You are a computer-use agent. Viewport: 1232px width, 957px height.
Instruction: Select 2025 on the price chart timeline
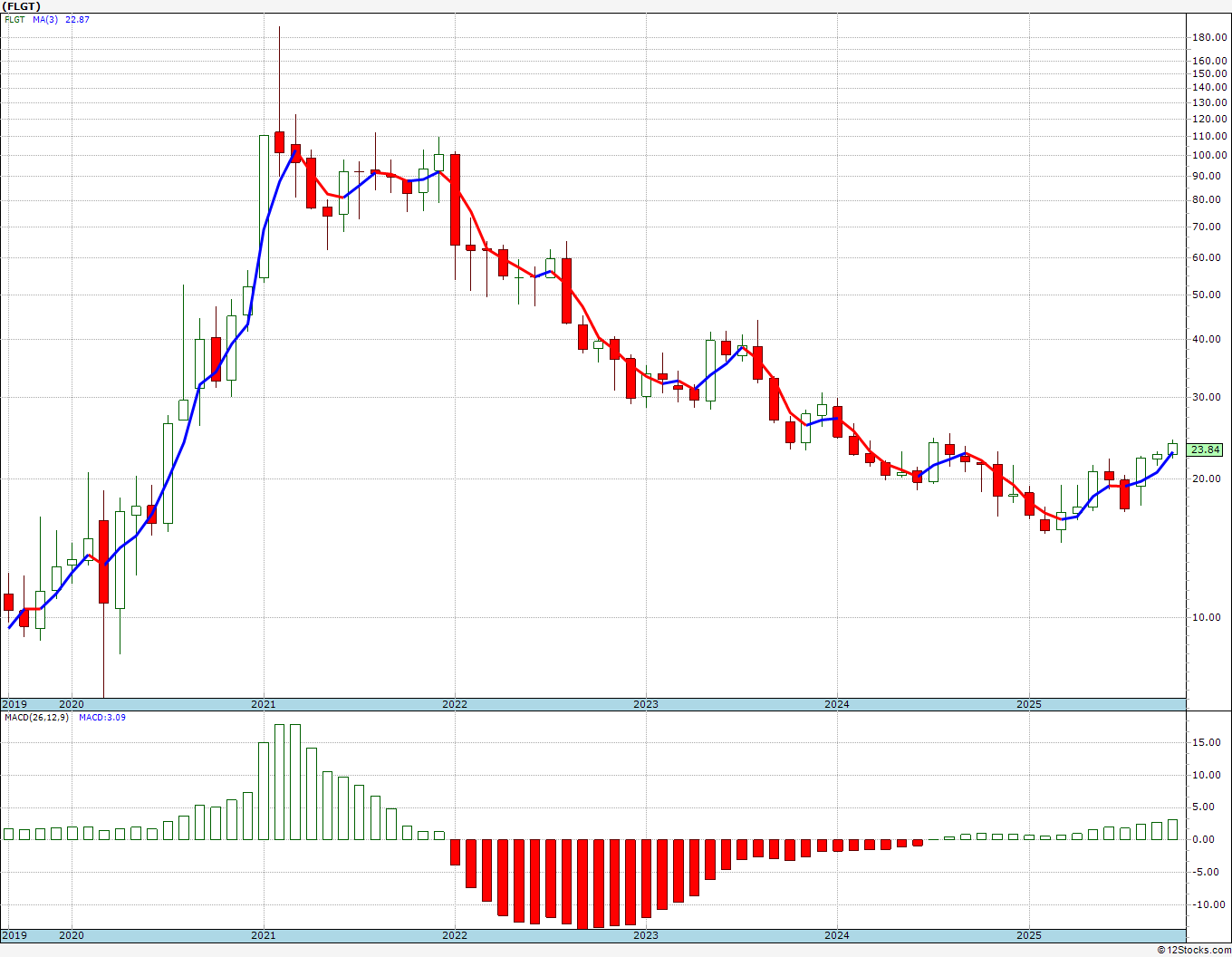pos(1028,704)
